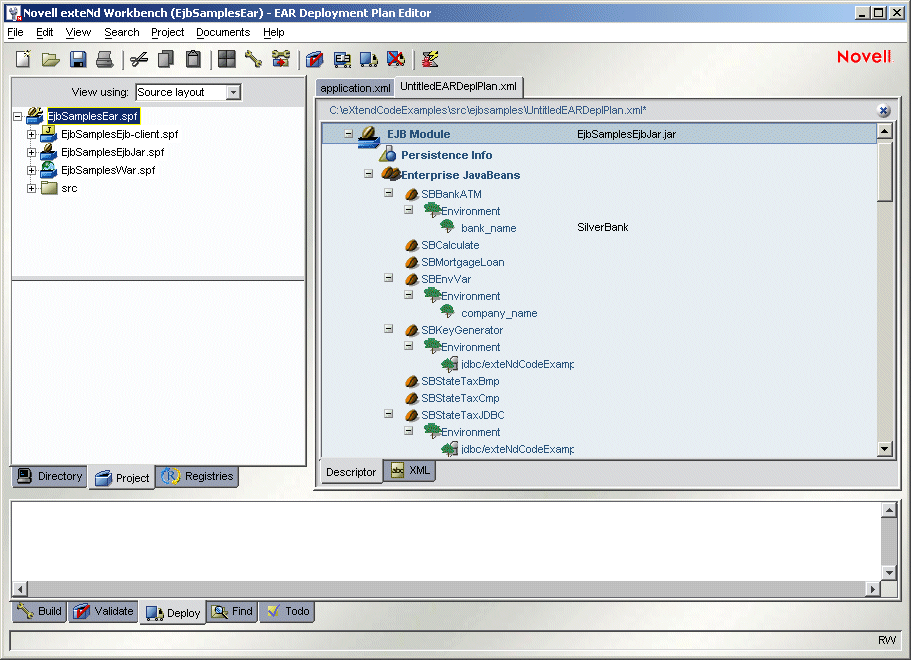Screen dimensions: 911x660
Task: Close the deployment plan document pane
Action: [x=884, y=110]
